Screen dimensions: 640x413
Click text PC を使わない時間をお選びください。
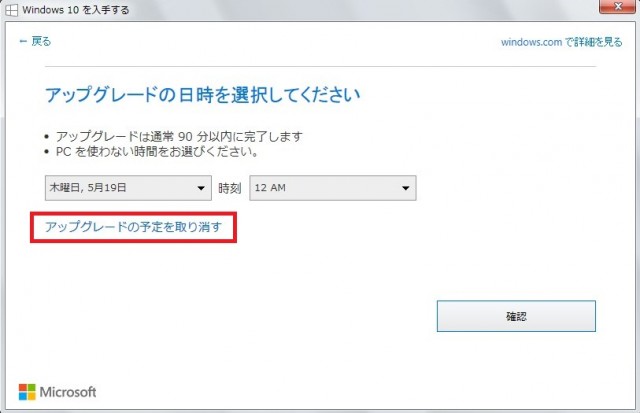157,152
